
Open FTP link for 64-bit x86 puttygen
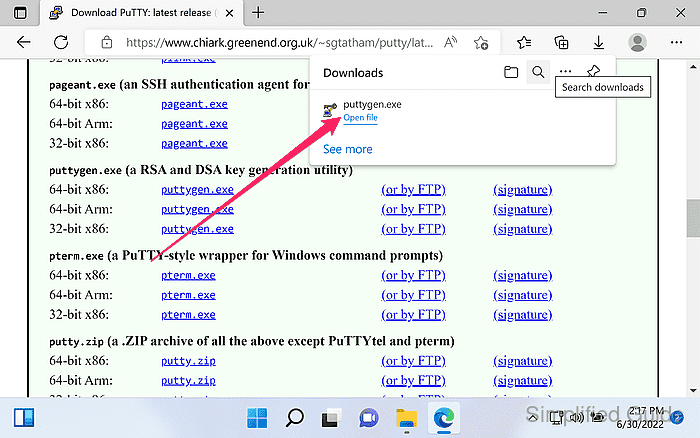(413, 190)
